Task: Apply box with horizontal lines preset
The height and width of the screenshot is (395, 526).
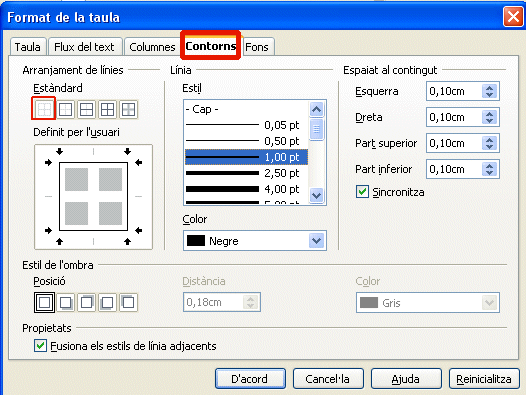Action: click(87, 109)
